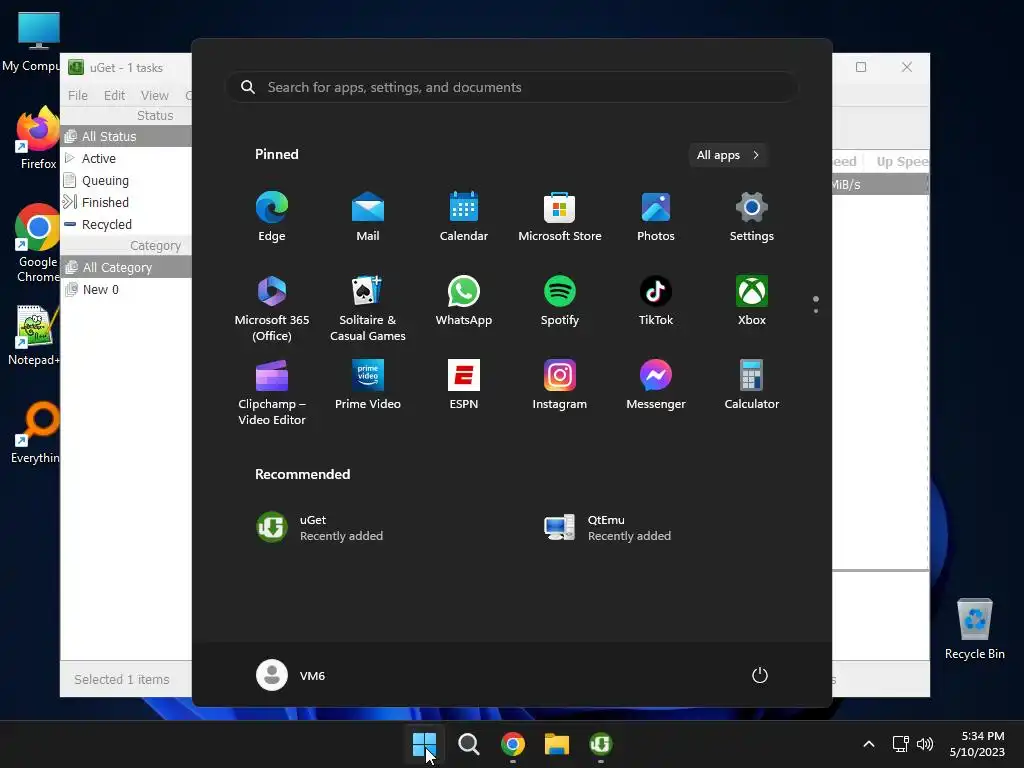Select Active status in uGet

tap(126, 159)
